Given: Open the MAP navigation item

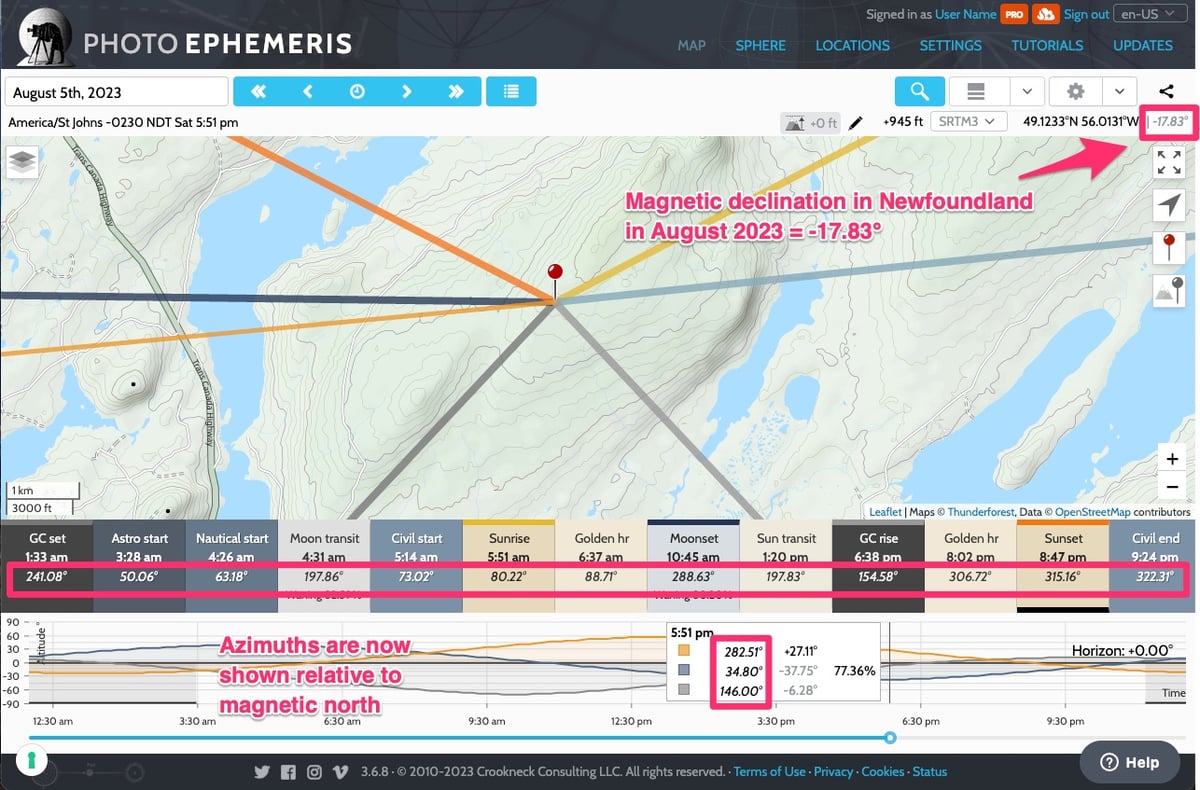Looking at the screenshot, I should (691, 45).
